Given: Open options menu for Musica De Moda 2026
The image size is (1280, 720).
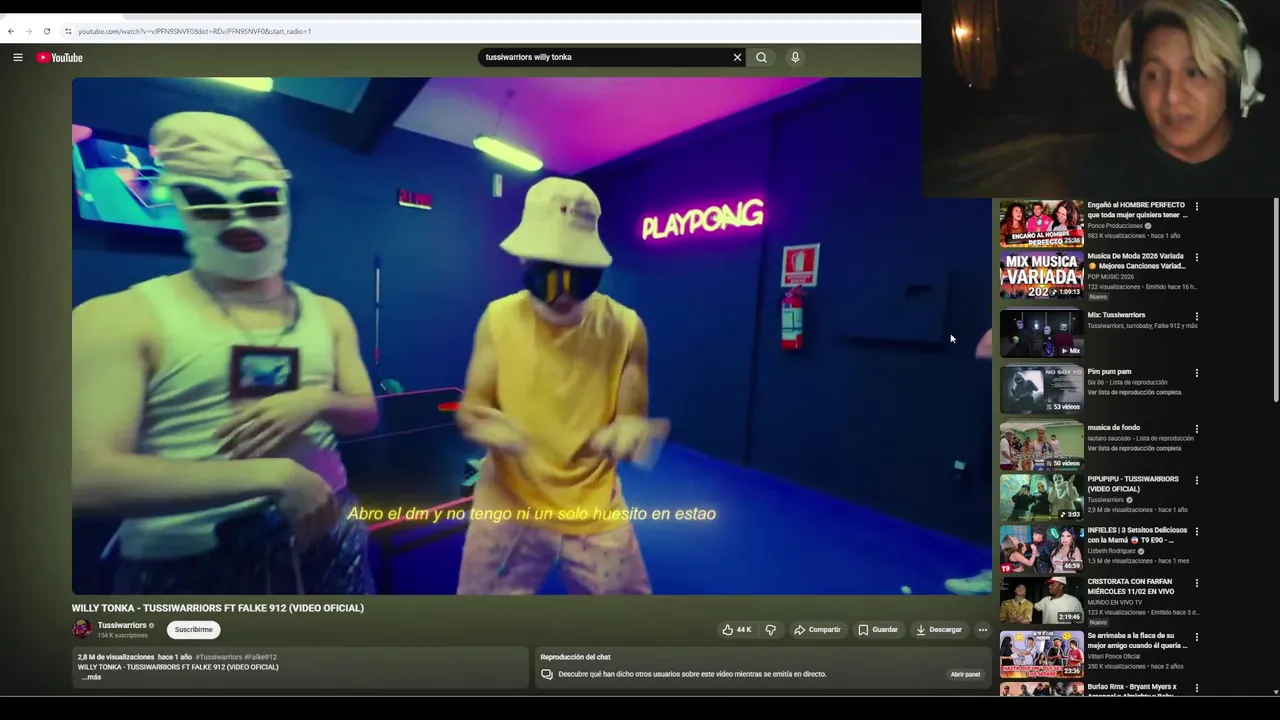Looking at the screenshot, I should (x=1197, y=258).
